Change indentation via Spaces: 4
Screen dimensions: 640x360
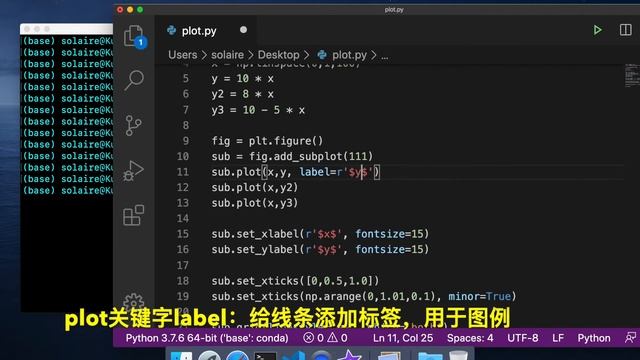coord(470,338)
